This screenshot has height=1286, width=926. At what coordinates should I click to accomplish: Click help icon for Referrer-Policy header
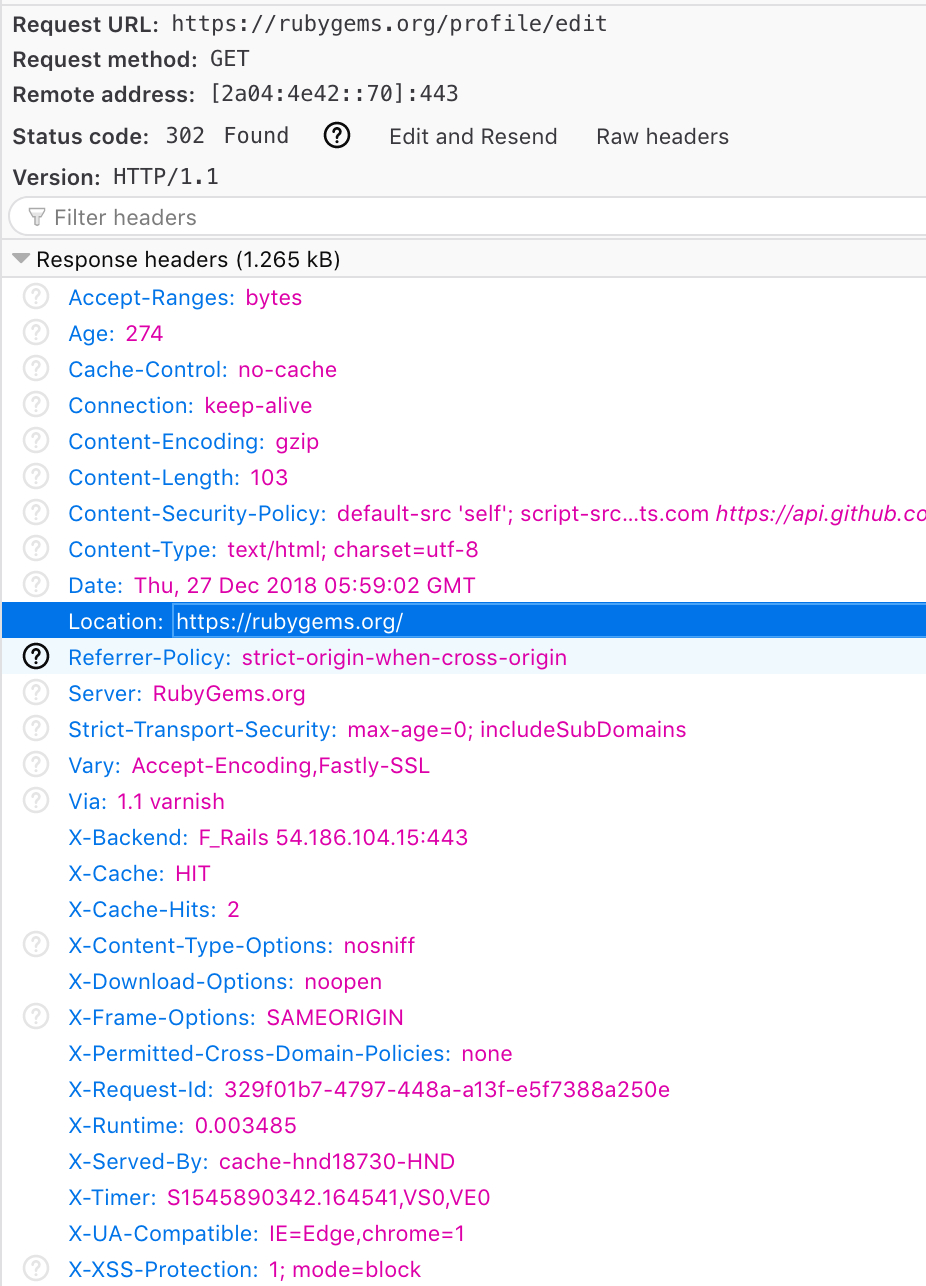point(36,657)
